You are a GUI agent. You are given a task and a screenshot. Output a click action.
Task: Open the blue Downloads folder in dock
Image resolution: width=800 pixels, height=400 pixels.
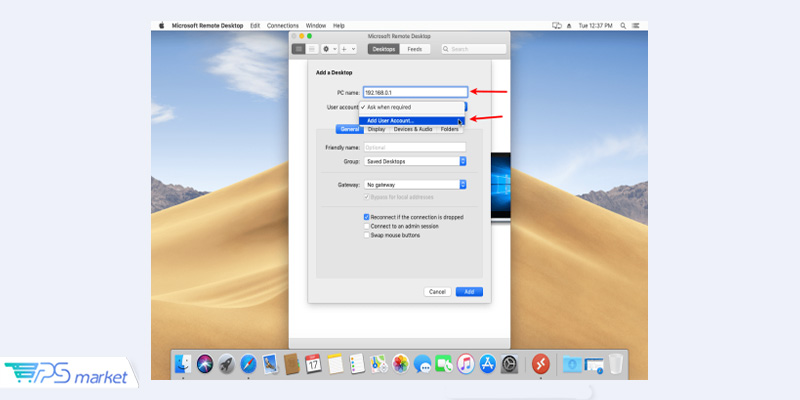coord(572,364)
